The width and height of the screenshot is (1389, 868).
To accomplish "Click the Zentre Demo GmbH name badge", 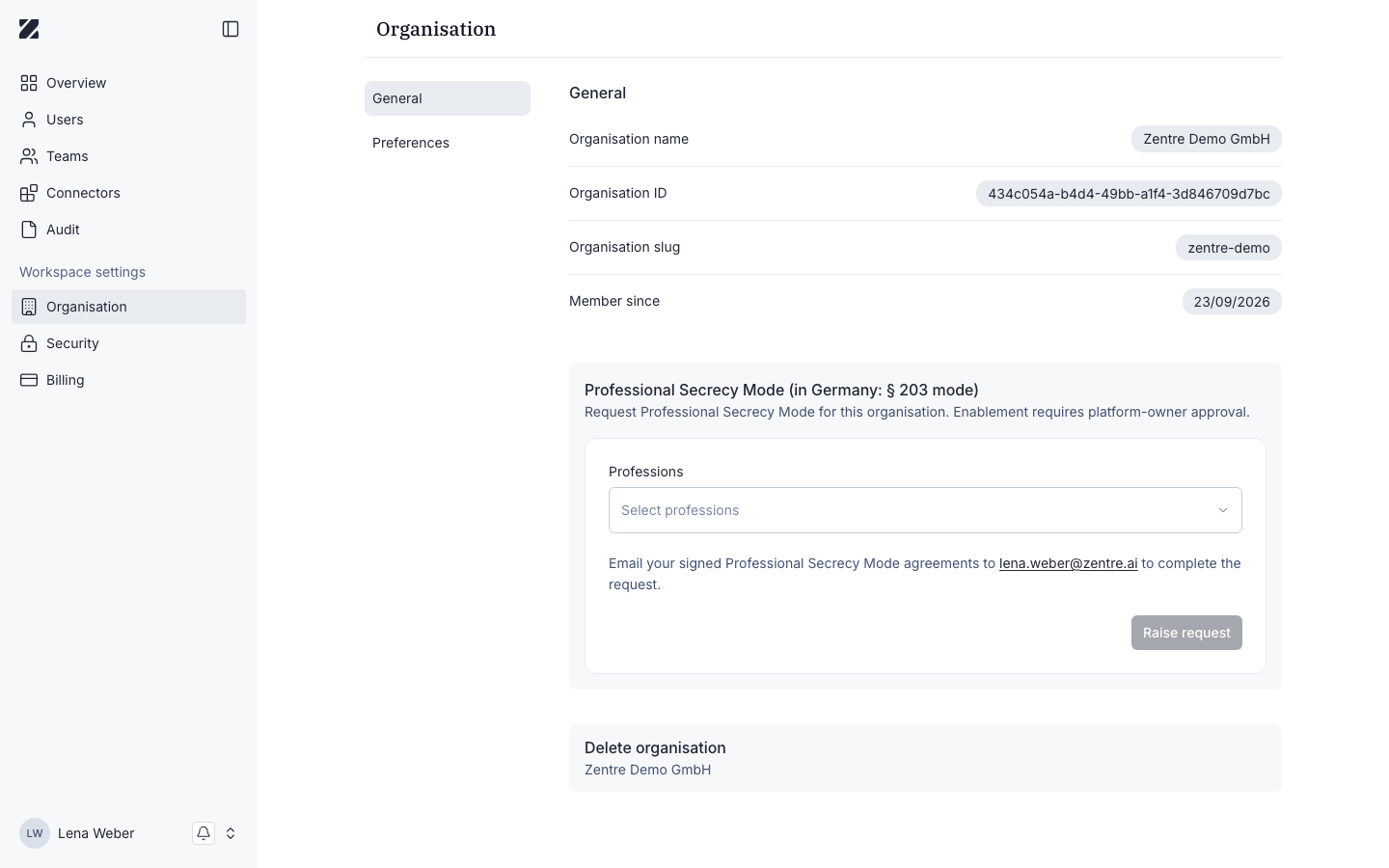I will (1207, 139).
